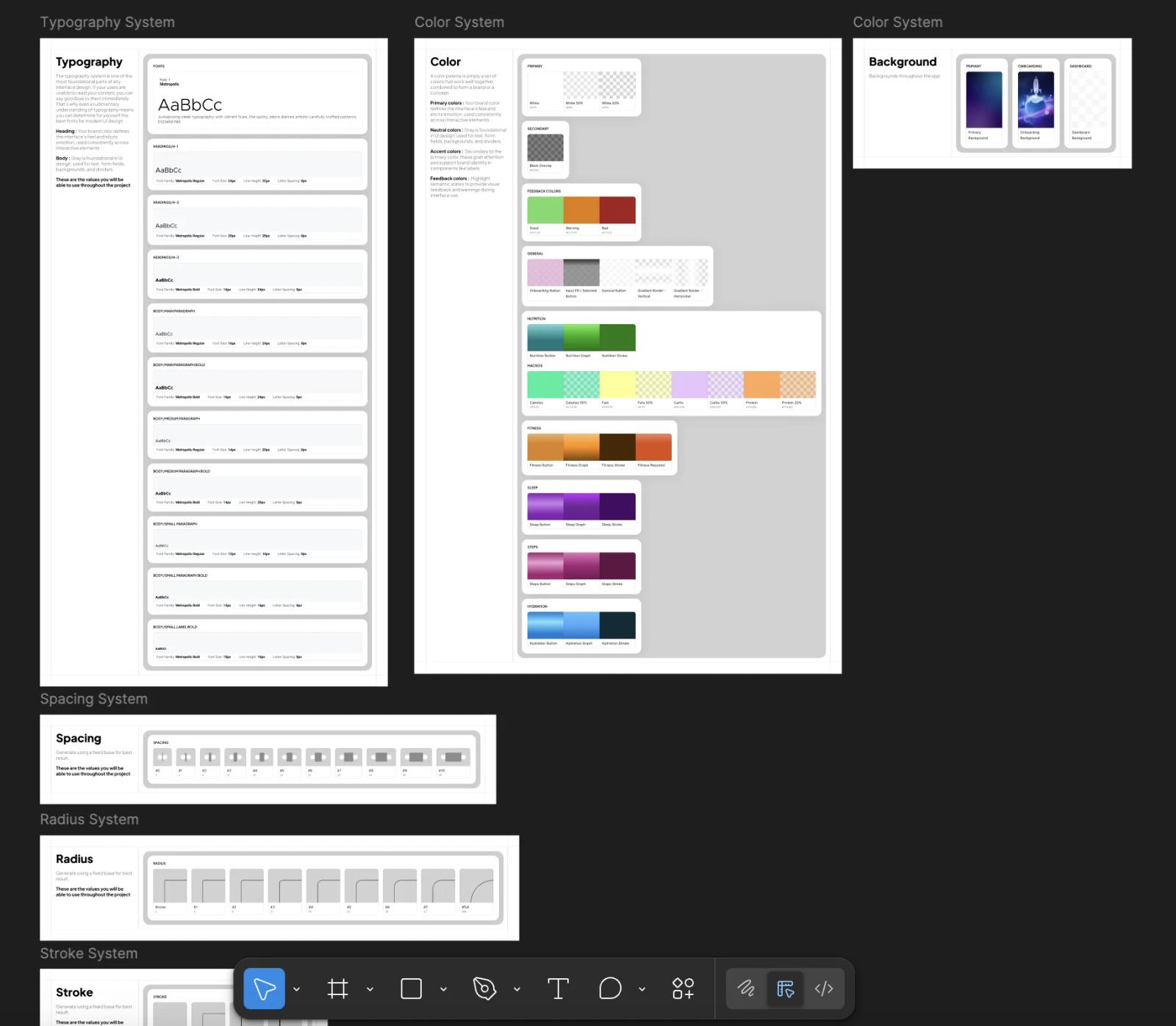
Task: Select the Fats yellow swatch
Action: (x=617, y=384)
